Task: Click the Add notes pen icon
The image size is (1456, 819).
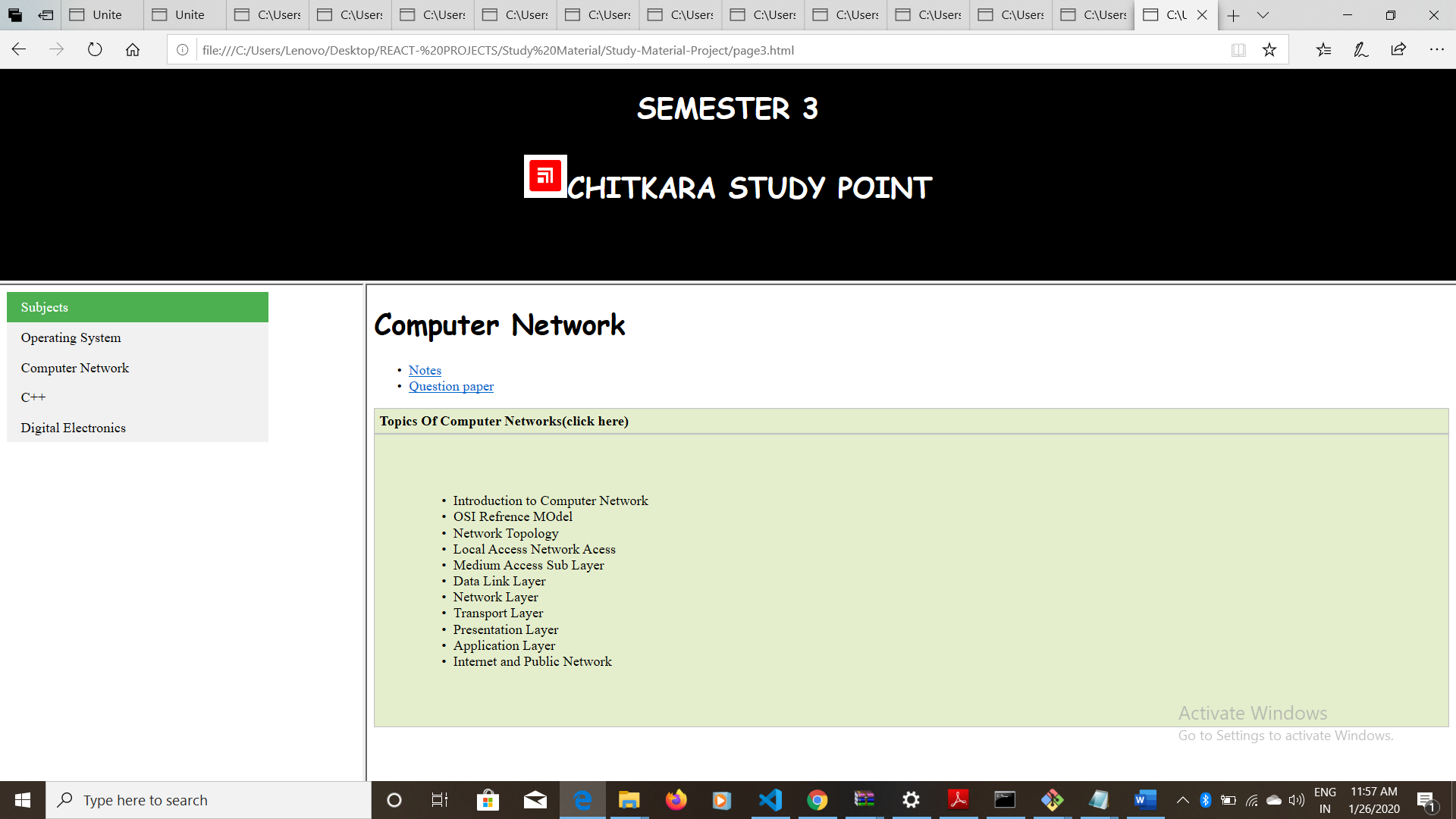Action: tap(1361, 50)
